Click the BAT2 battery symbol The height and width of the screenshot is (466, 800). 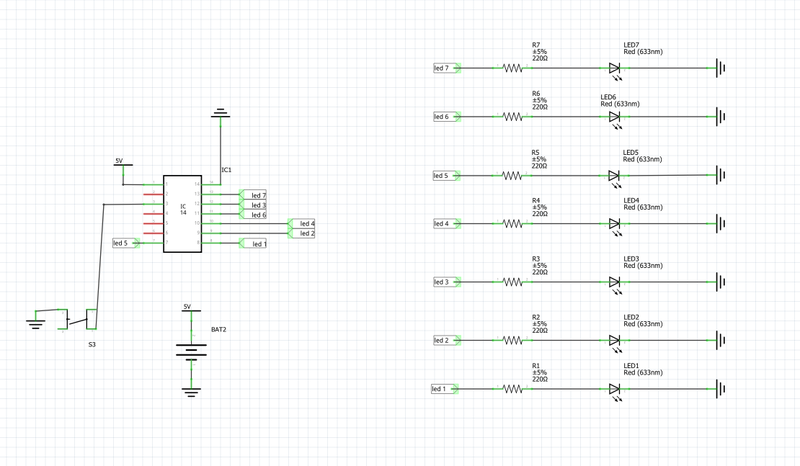tap(191, 351)
